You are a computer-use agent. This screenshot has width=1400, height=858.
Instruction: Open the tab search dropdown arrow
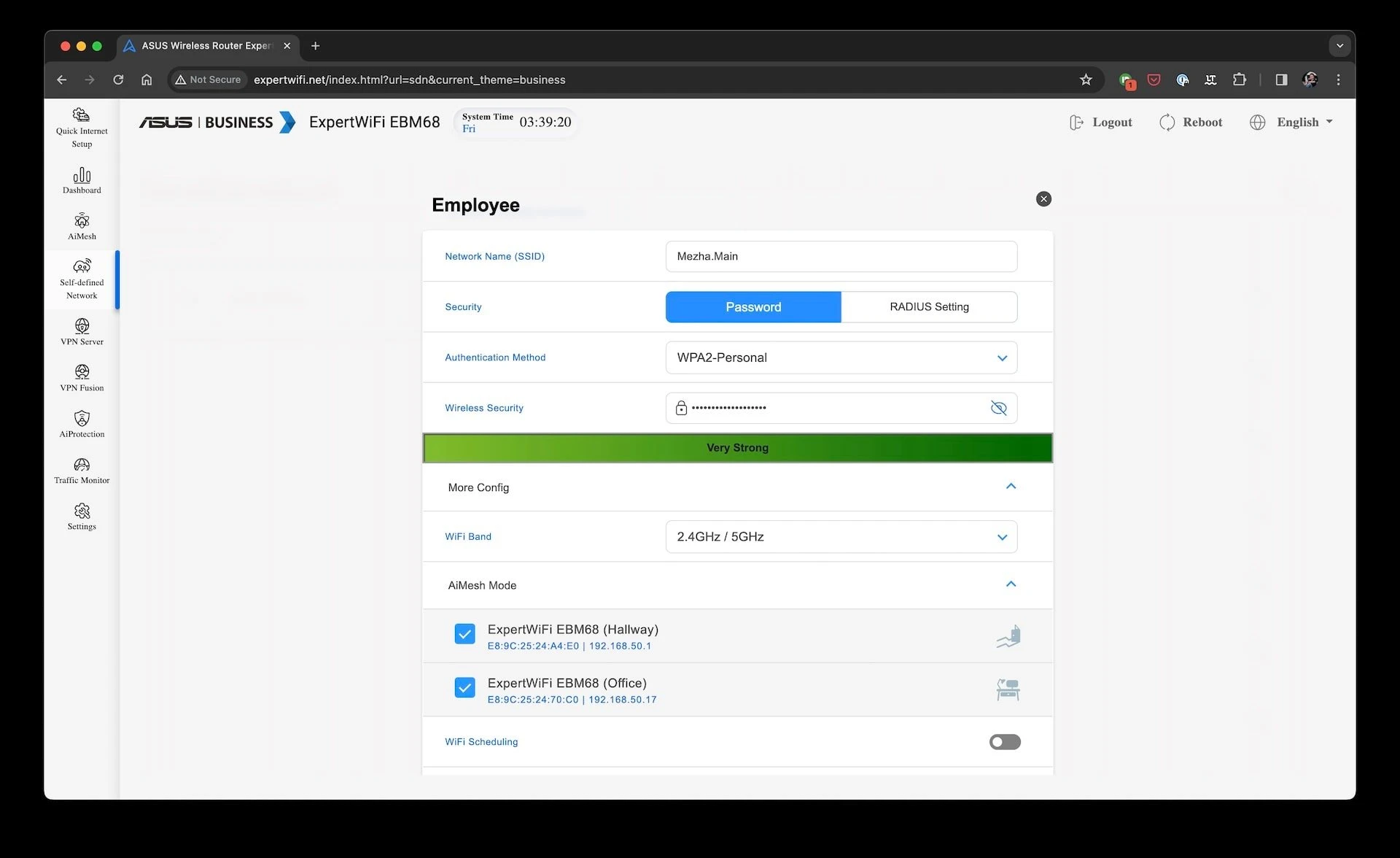click(x=1339, y=45)
